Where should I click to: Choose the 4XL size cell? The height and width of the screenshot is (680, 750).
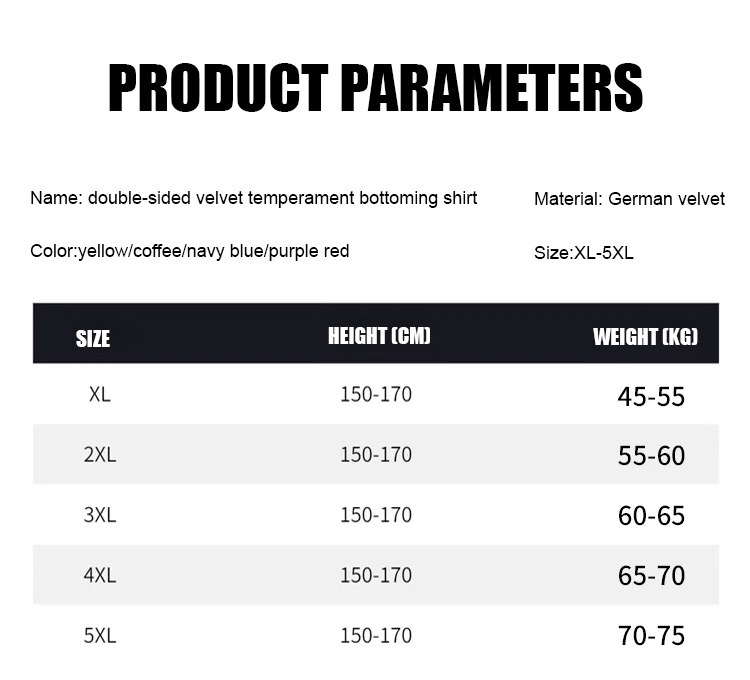pos(99,575)
